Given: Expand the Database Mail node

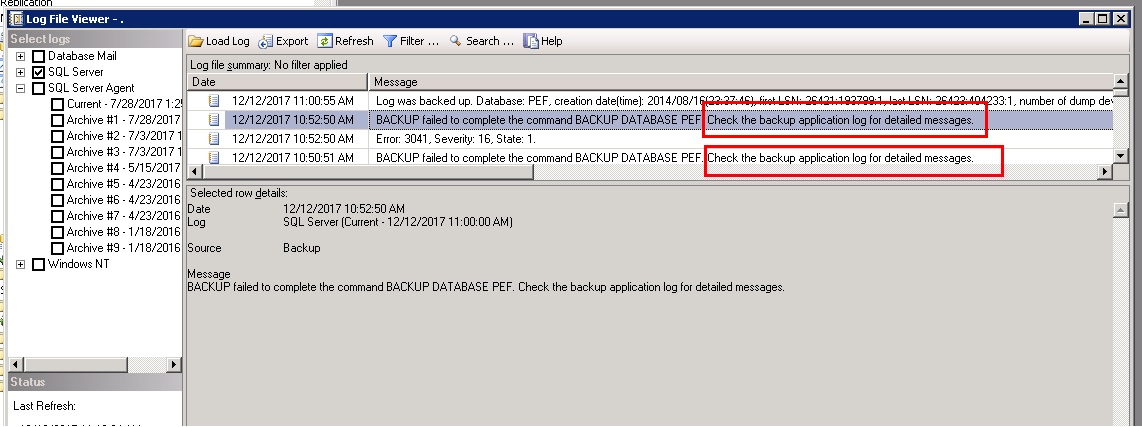Looking at the screenshot, I should [20, 56].
